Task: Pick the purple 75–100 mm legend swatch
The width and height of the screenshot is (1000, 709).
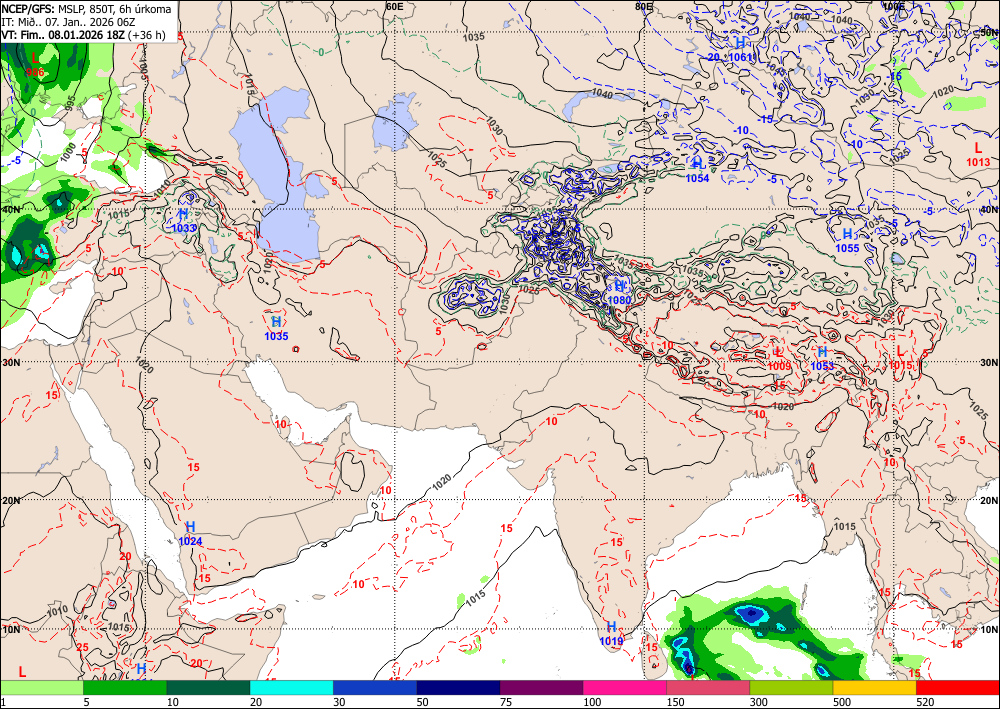Action: 541,687
